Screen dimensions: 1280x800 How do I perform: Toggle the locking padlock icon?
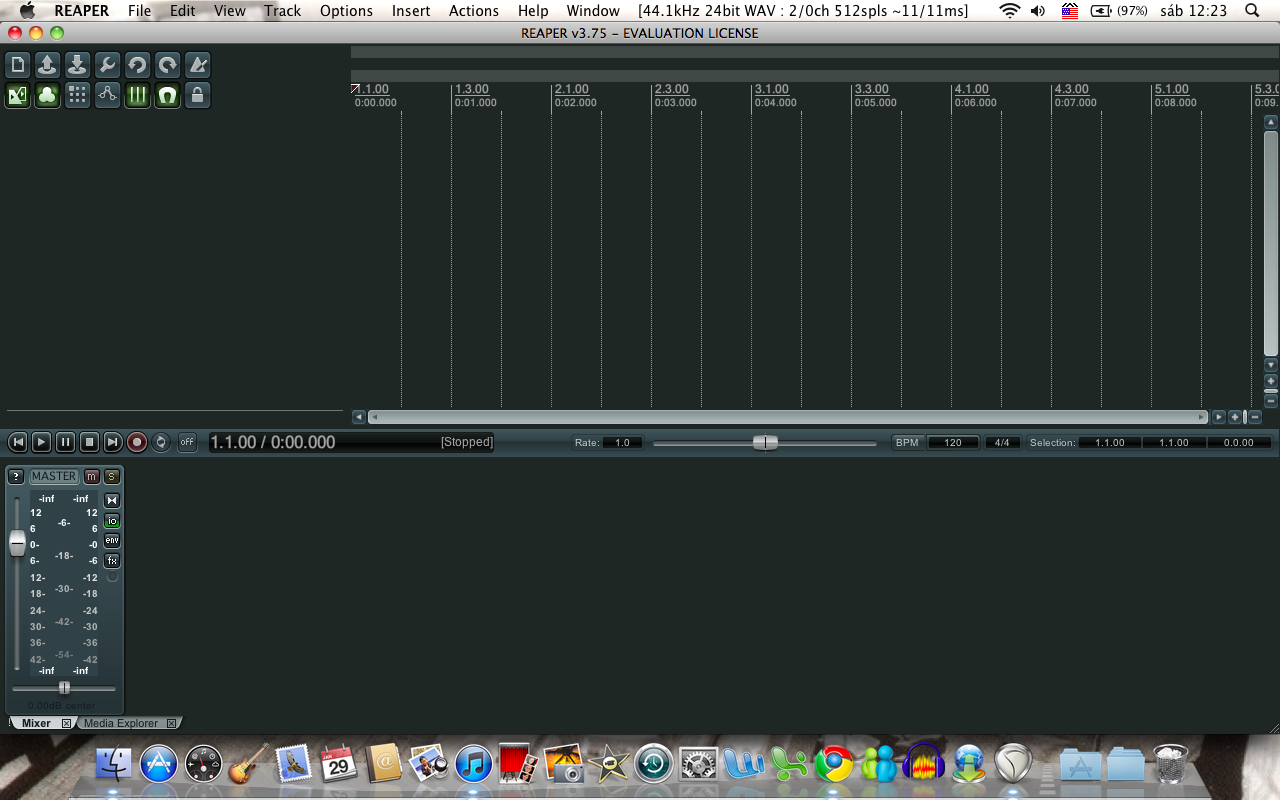(198, 96)
